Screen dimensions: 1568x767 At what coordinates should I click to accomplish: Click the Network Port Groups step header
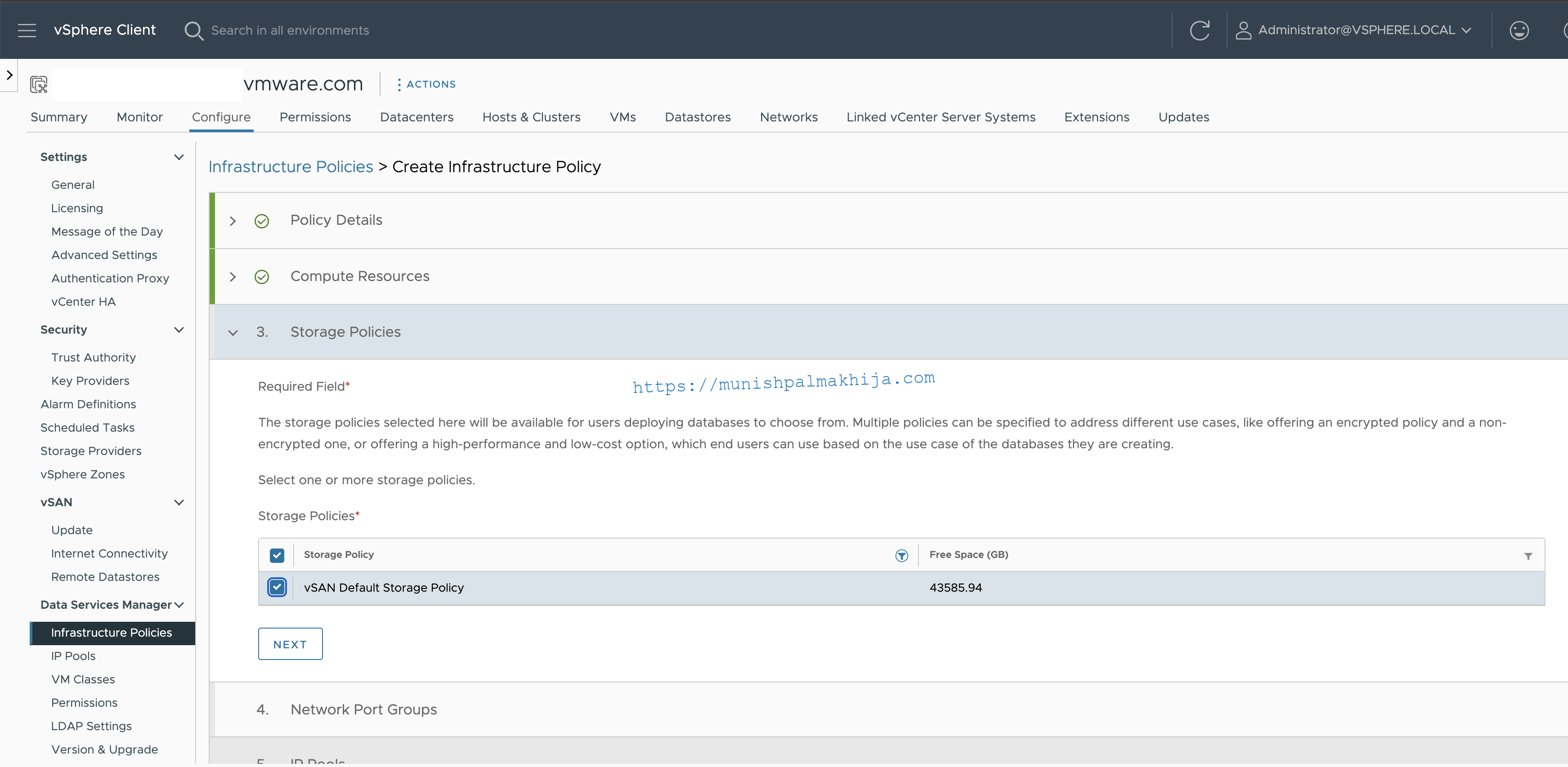[889, 710]
